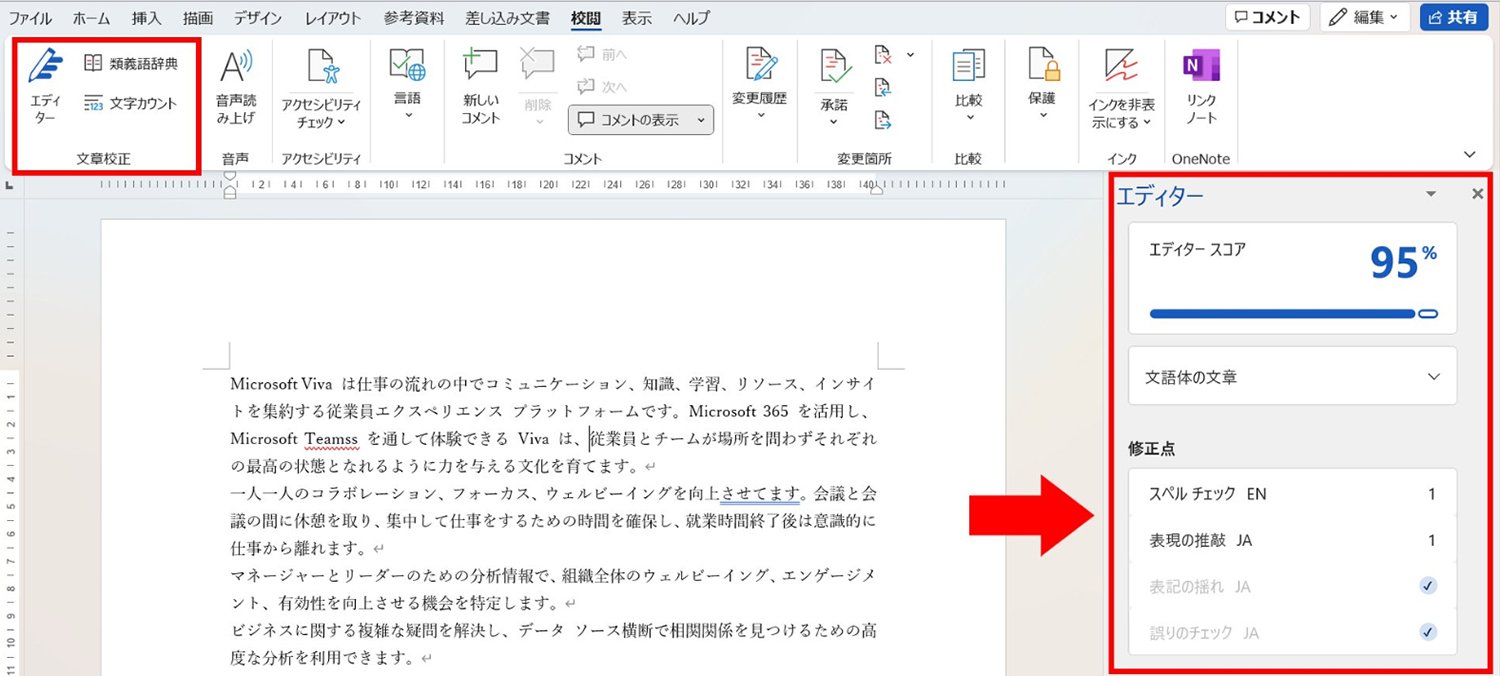Open アクセシビリティチェック tool
The image size is (1500, 676).
click(x=321, y=88)
